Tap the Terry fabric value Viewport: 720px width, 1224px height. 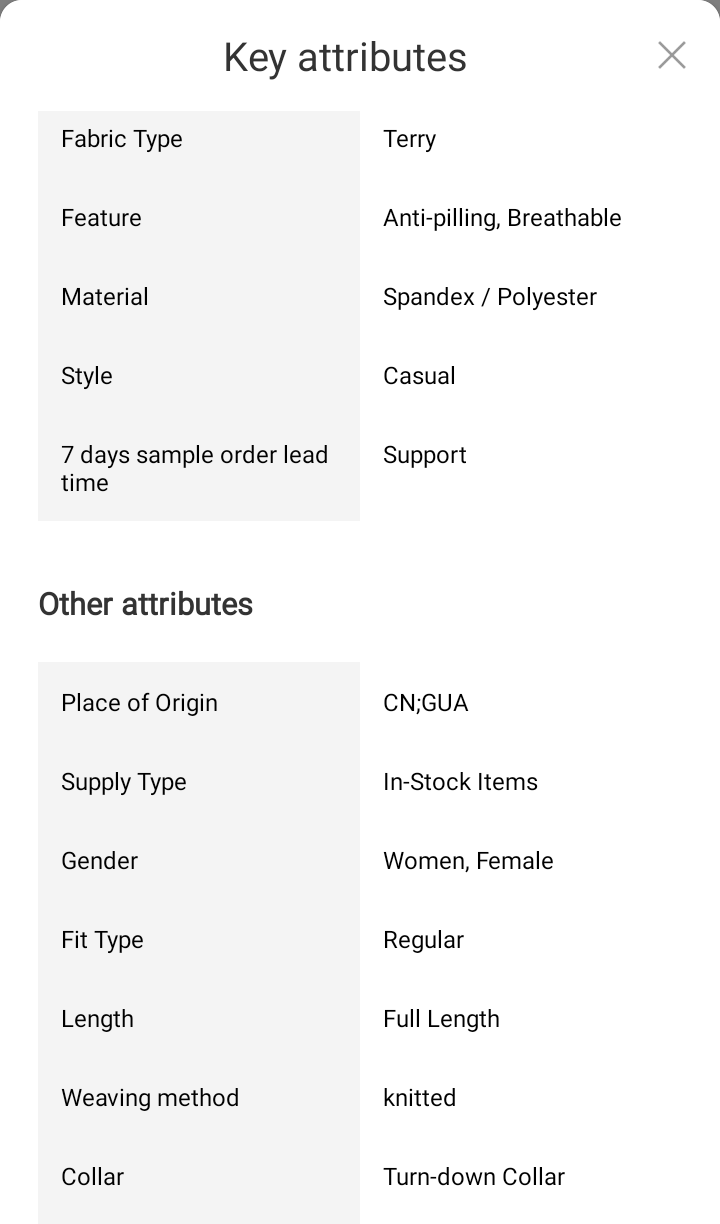tap(410, 139)
